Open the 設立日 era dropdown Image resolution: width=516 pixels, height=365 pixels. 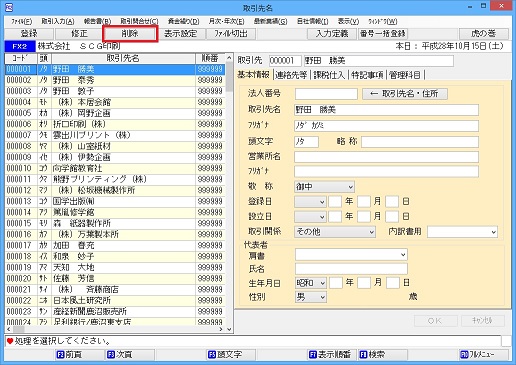tap(310, 217)
